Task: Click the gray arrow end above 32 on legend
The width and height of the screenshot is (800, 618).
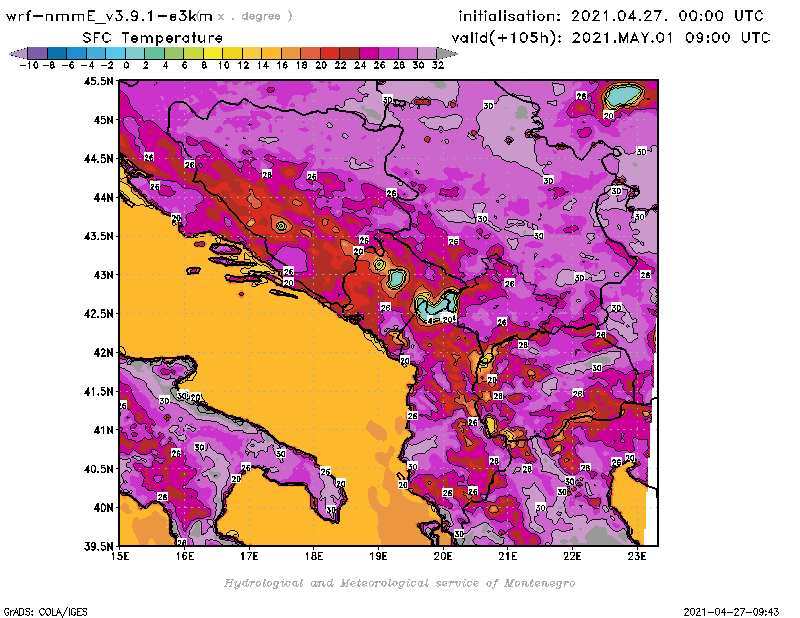Action: click(x=447, y=54)
